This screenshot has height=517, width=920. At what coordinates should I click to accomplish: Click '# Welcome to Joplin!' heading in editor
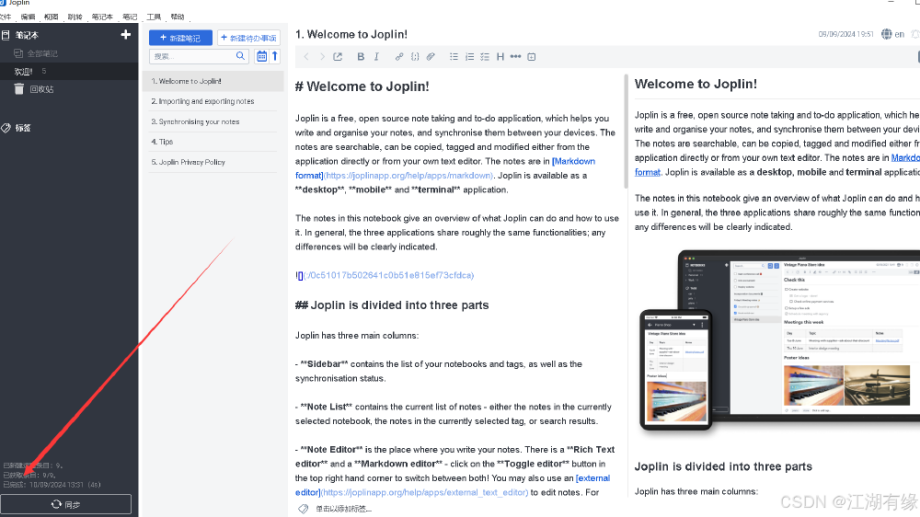[x=362, y=86]
